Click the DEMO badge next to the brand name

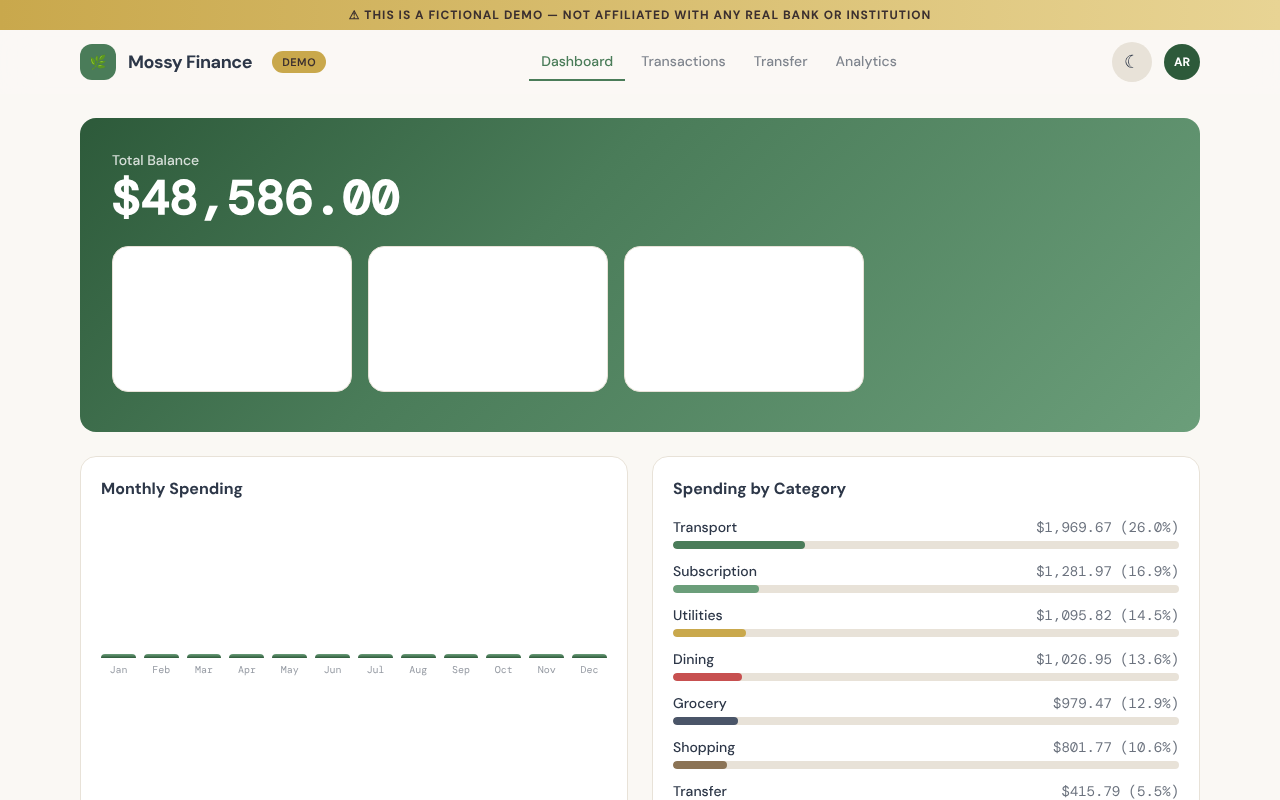point(299,62)
